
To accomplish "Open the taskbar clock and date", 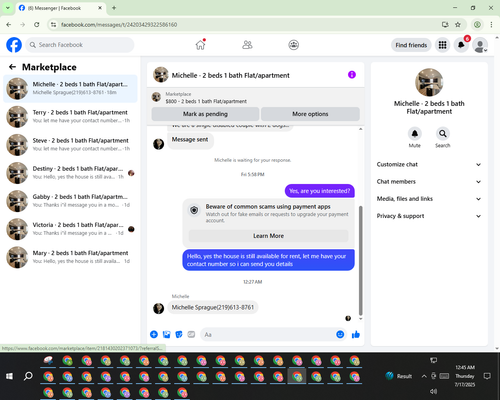I will click(x=465, y=376).
